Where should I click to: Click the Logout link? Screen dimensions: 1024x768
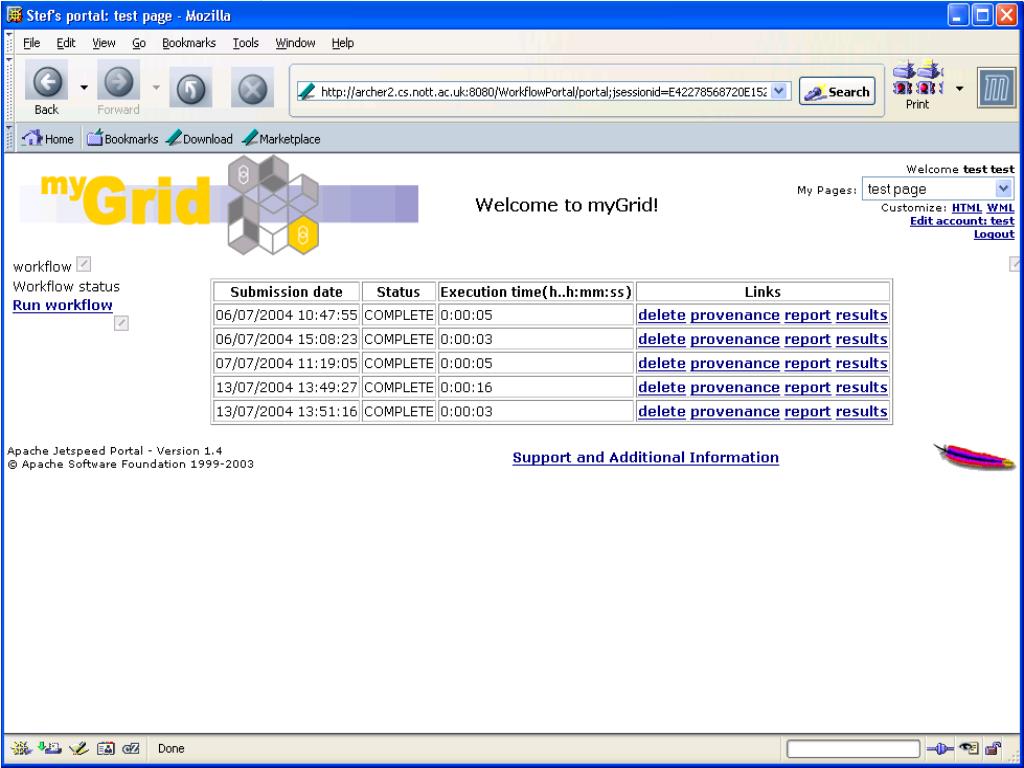(994, 234)
